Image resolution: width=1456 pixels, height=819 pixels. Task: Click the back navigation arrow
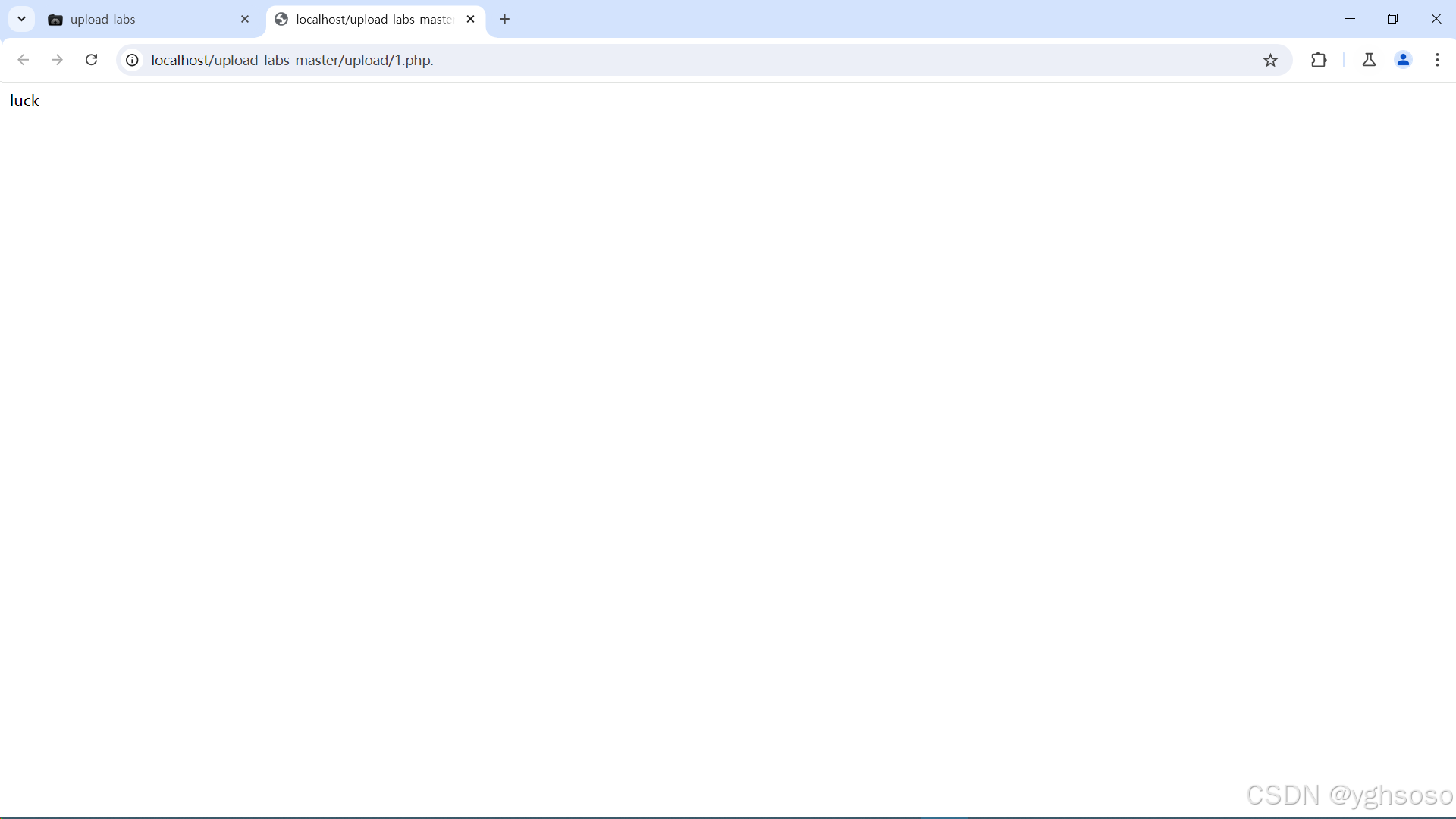click(23, 60)
